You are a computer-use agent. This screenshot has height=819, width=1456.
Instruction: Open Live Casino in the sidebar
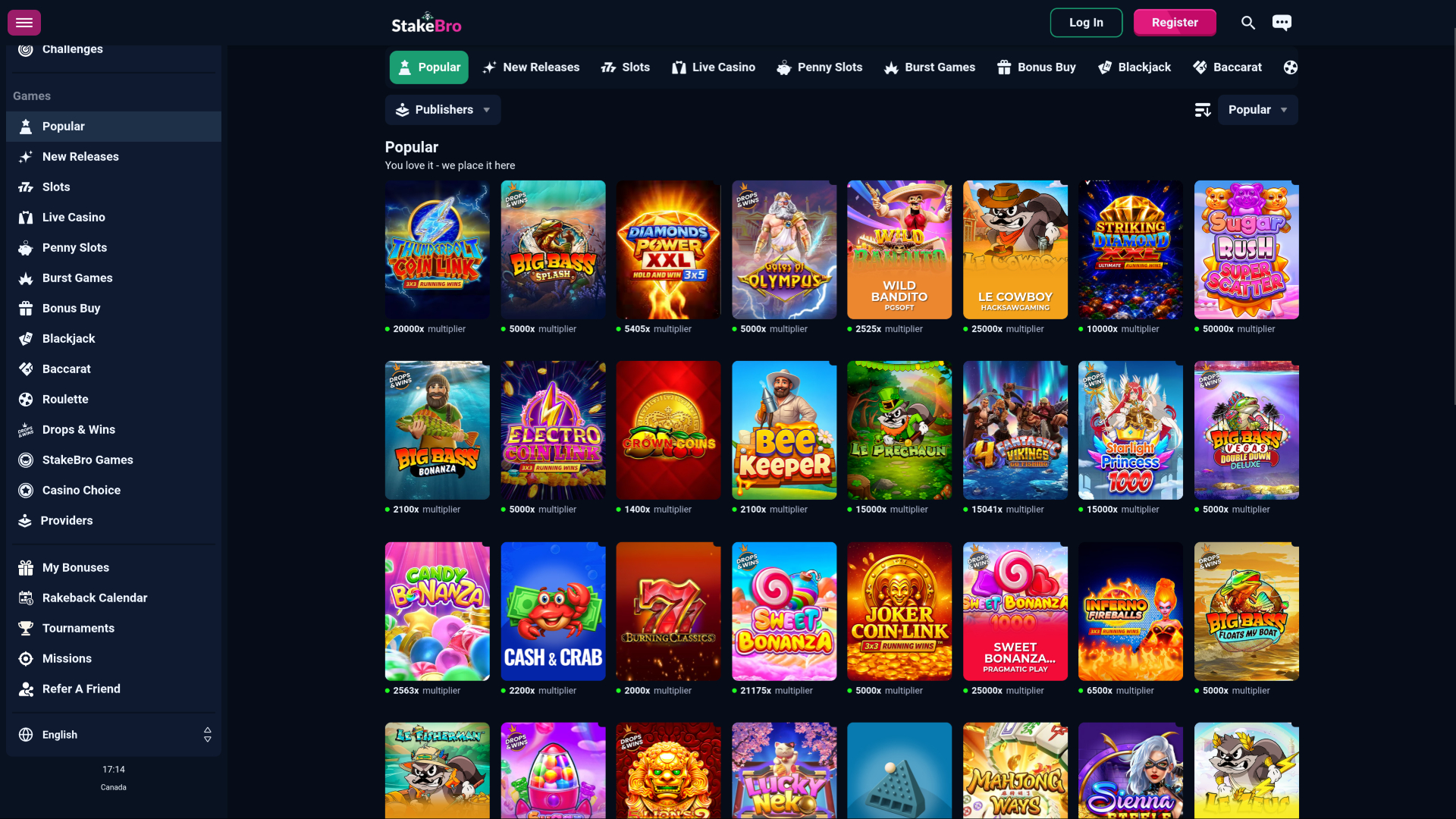pyautogui.click(x=114, y=218)
